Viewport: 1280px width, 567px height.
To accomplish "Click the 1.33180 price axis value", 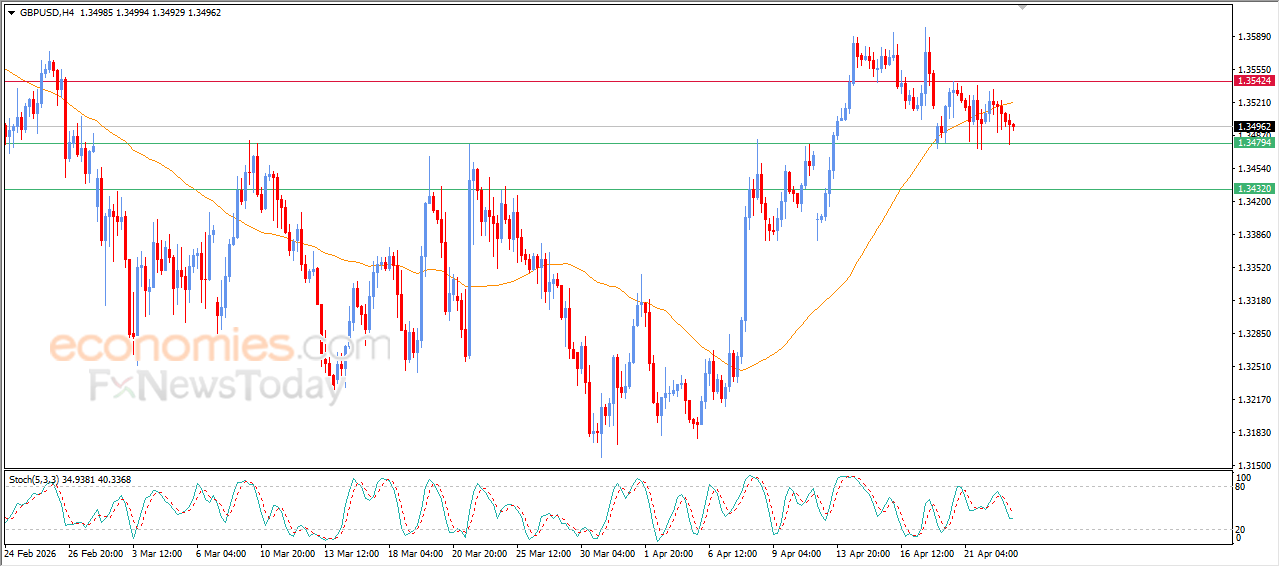I will [1254, 301].
